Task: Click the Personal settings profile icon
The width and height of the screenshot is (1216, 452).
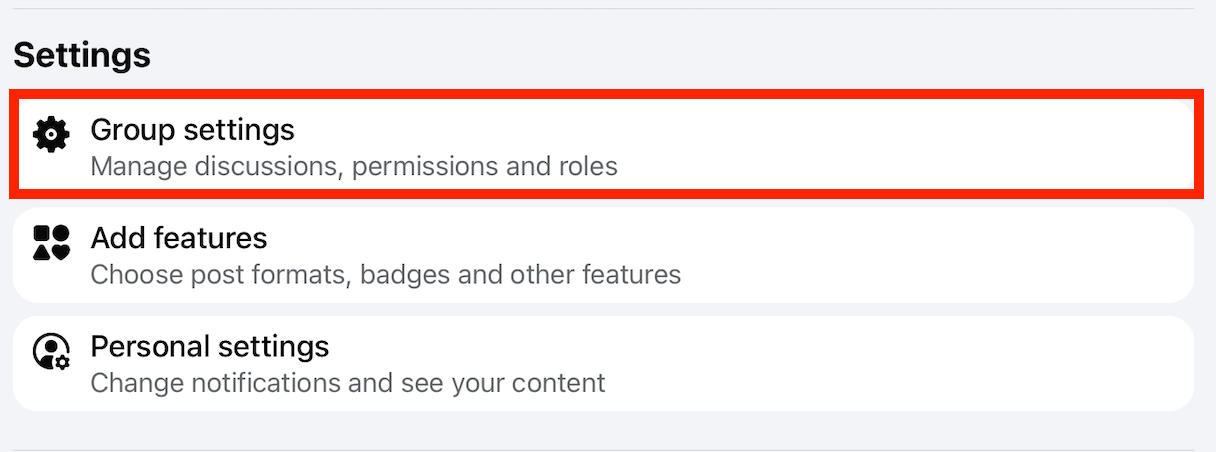Action: (x=51, y=351)
